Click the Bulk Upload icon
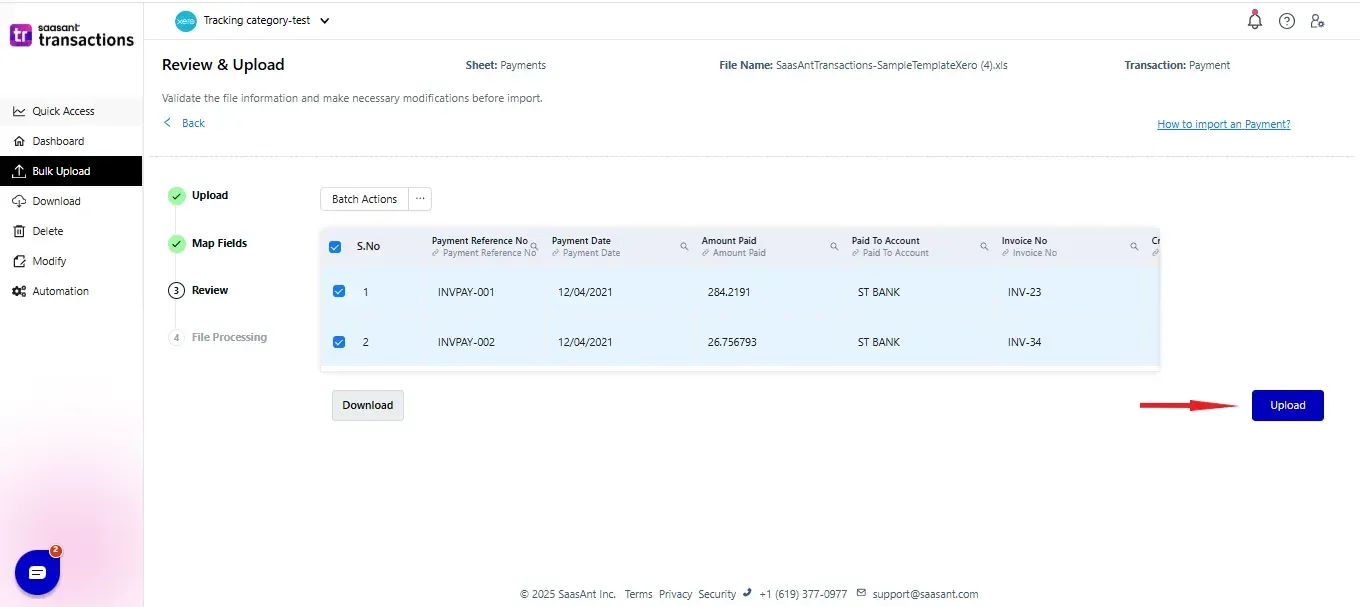This screenshot has height=607, width=1360. click(19, 171)
